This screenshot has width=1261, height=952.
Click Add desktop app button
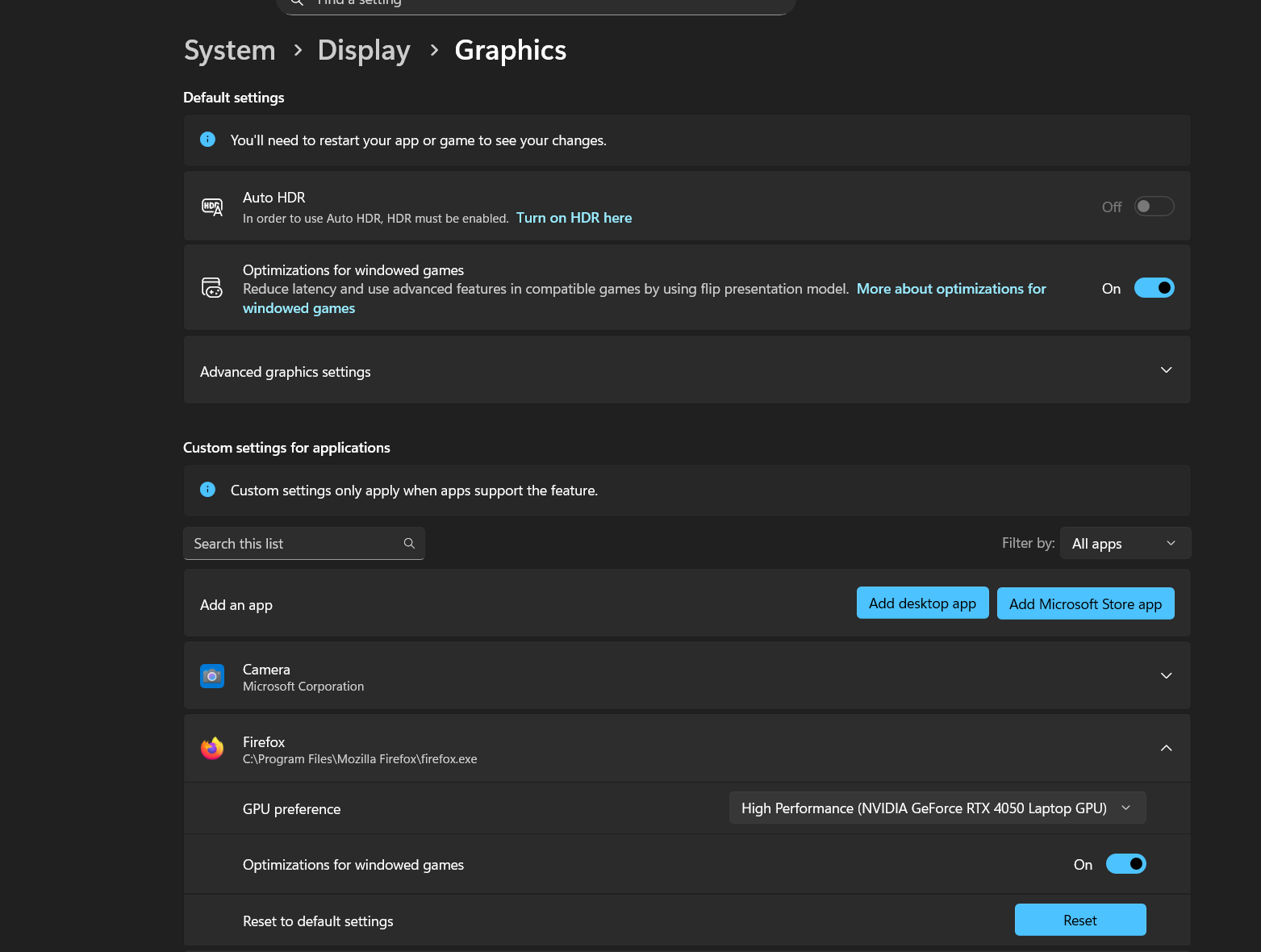tap(922, 603)
